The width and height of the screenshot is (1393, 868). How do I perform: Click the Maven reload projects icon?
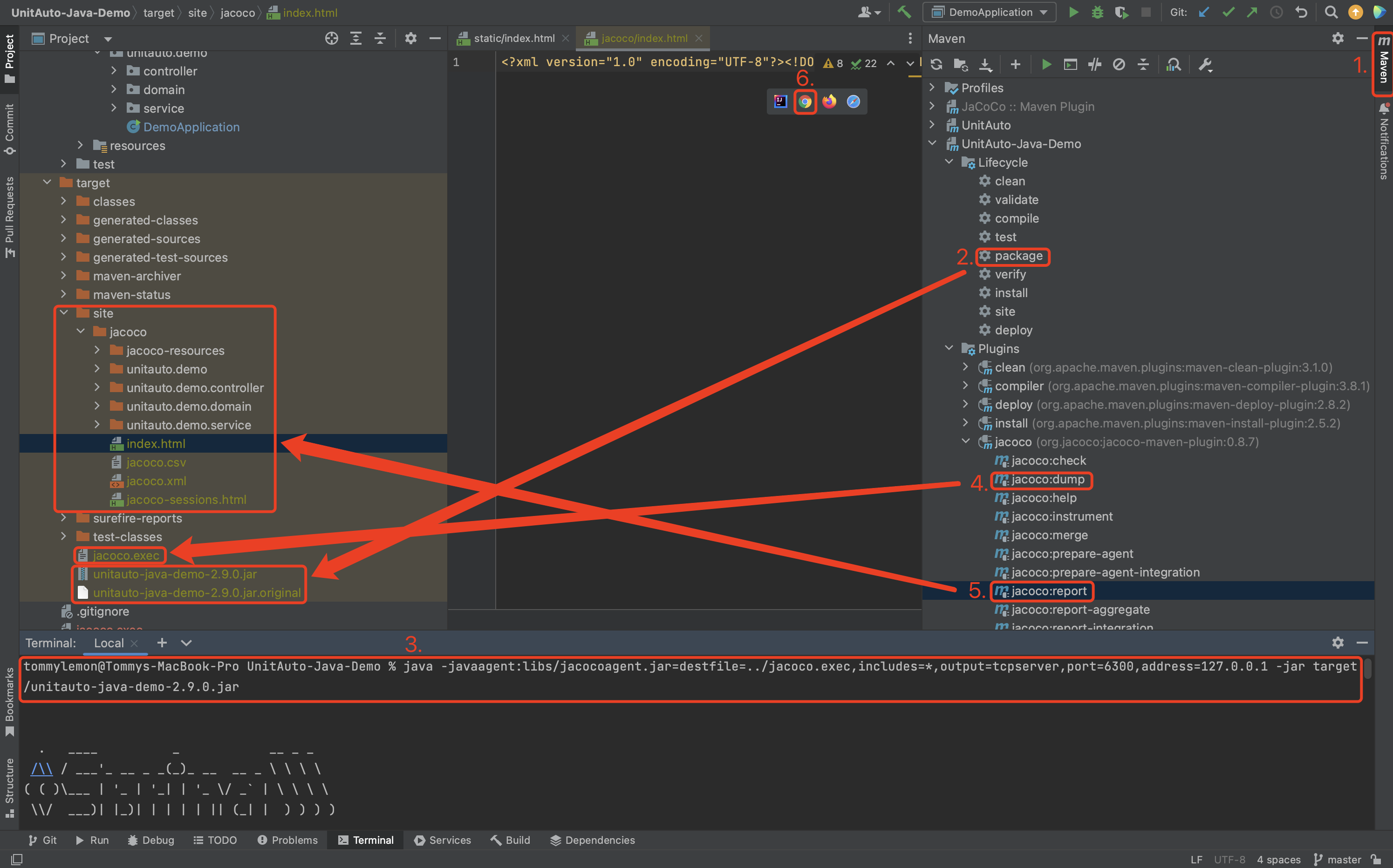(x=936, y=64)
